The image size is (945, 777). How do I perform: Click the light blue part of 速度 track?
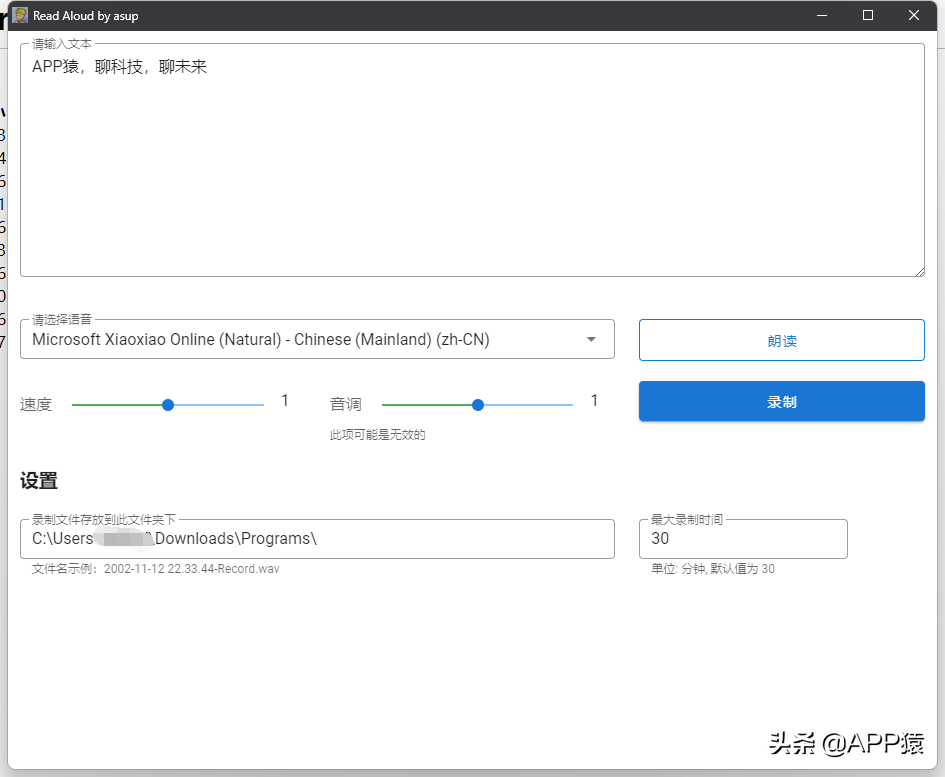point(220,405)
